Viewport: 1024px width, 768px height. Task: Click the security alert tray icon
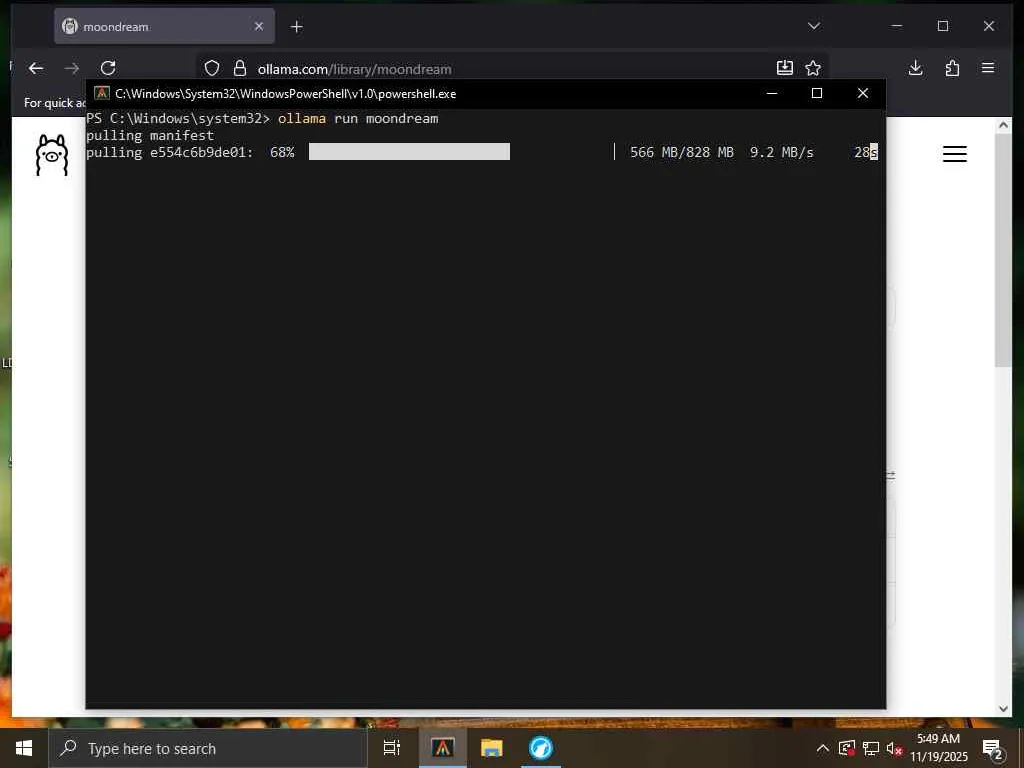(x=847, y=748)
